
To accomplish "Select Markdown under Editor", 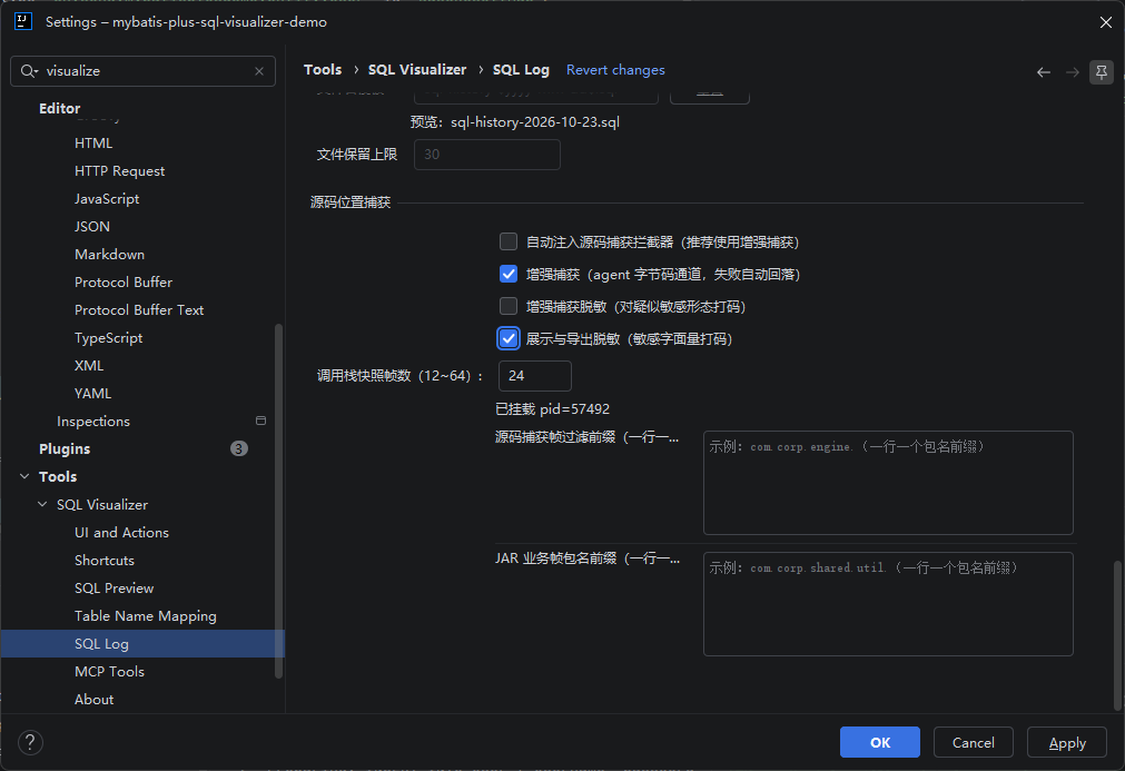I will (x=109, y=255).
